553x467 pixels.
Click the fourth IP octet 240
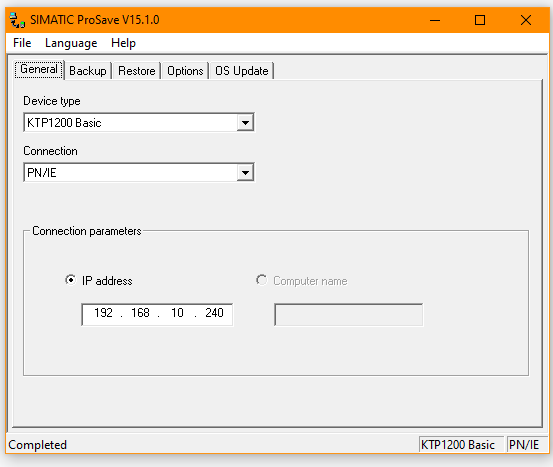[x=214, y=313]
